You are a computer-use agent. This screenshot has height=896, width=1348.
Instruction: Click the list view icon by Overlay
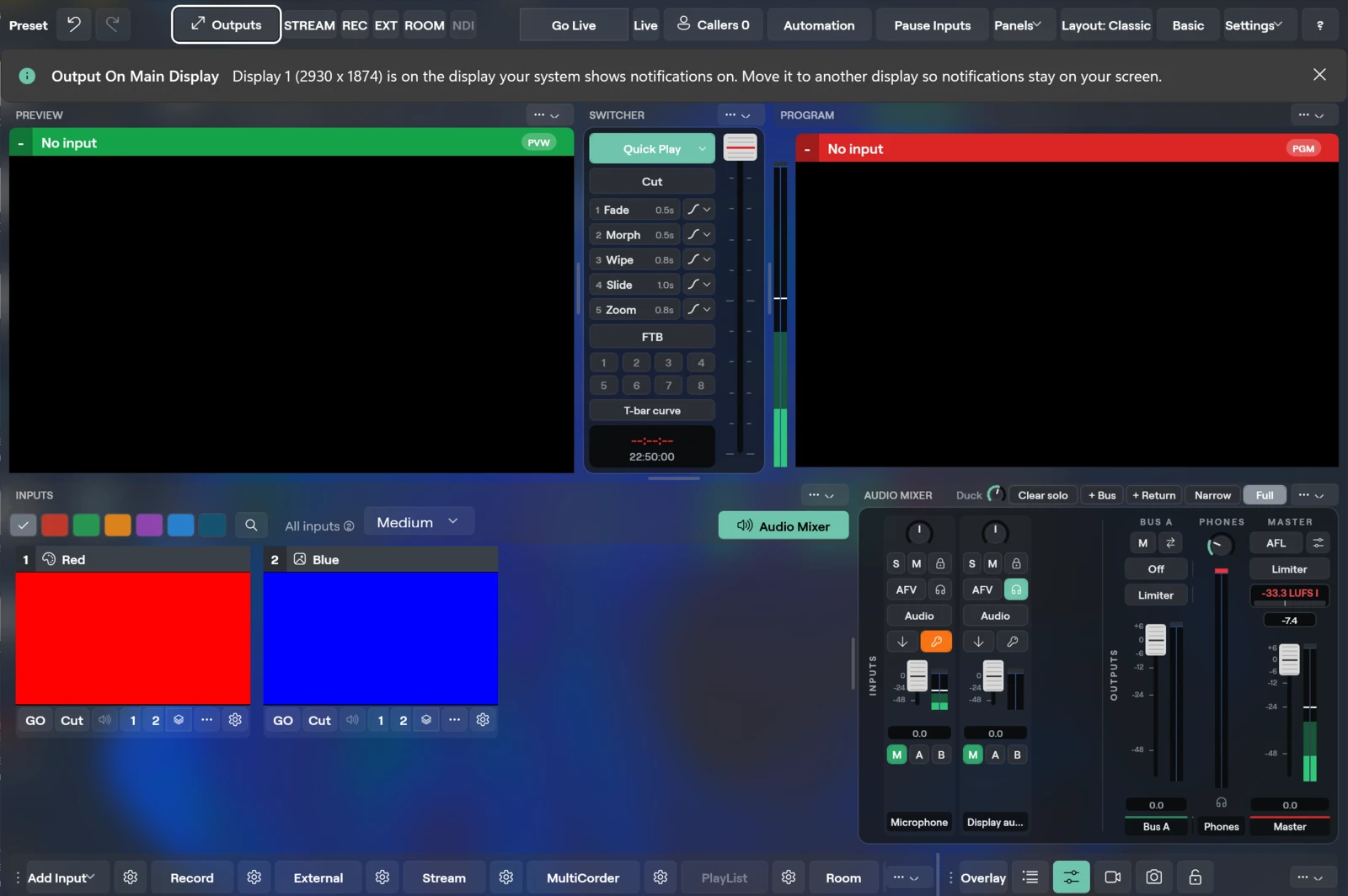tap(1030, 877)
